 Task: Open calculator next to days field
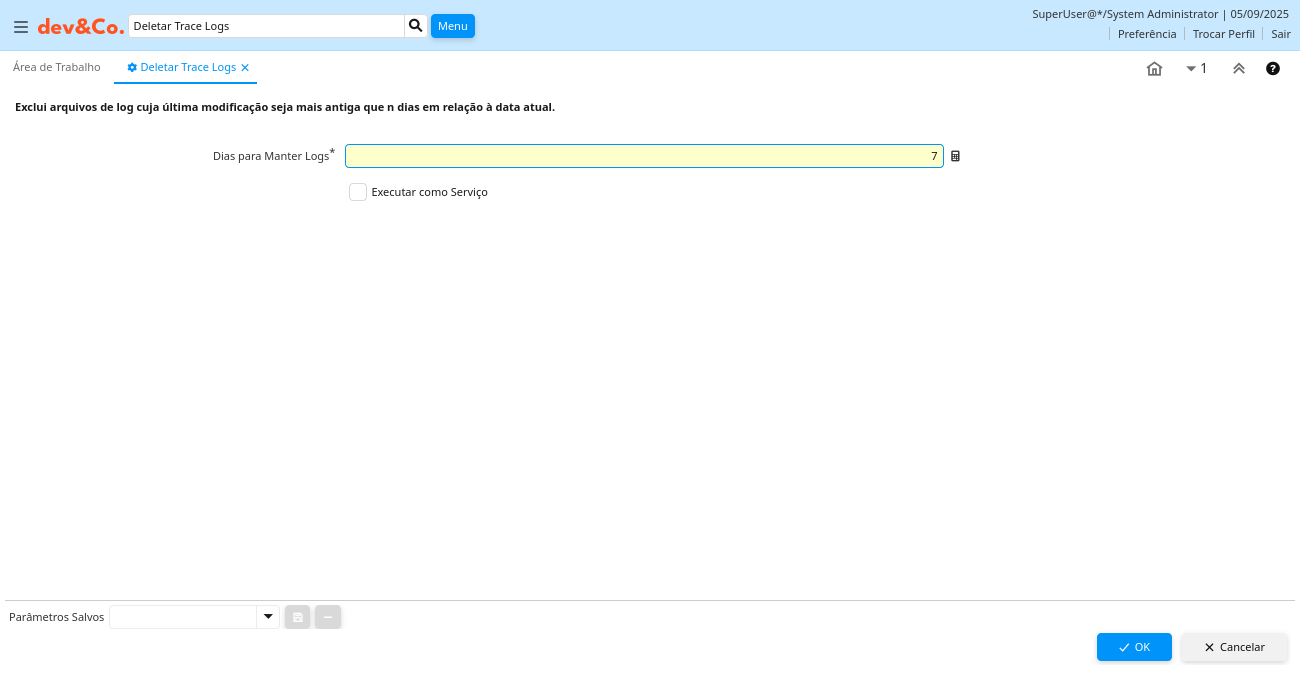(x=955, y=157)
